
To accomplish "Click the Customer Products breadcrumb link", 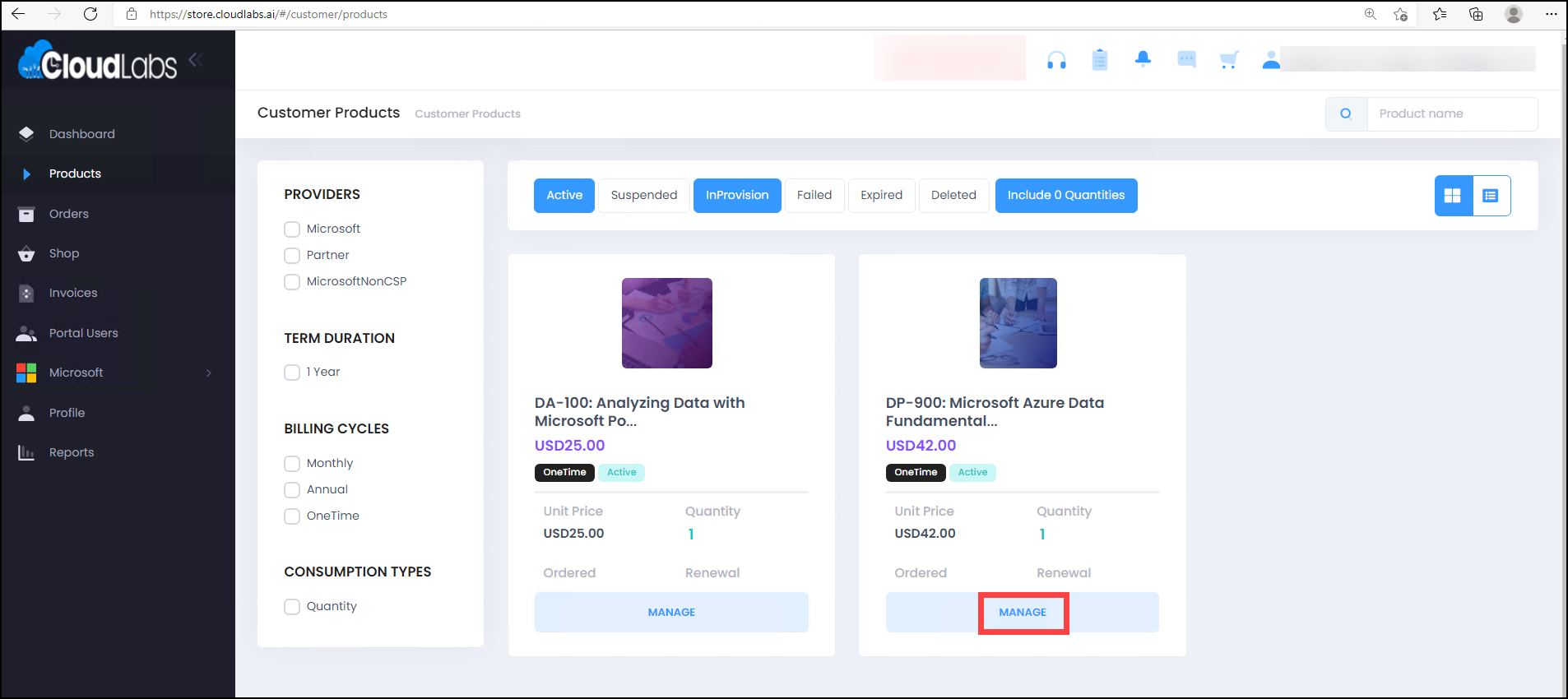I will (467, 113).
